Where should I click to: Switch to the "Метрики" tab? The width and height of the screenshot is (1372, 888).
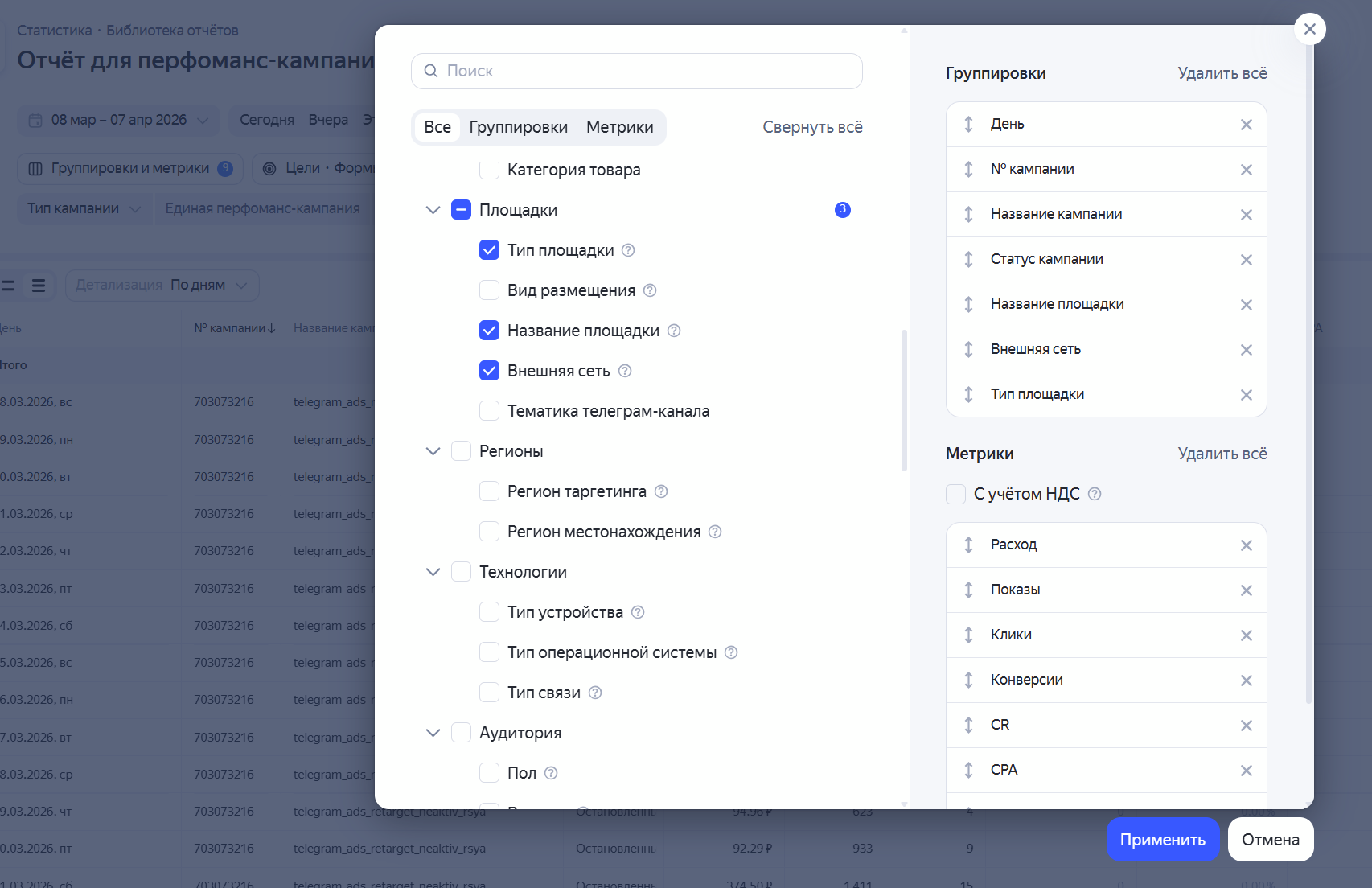[619, 127]
